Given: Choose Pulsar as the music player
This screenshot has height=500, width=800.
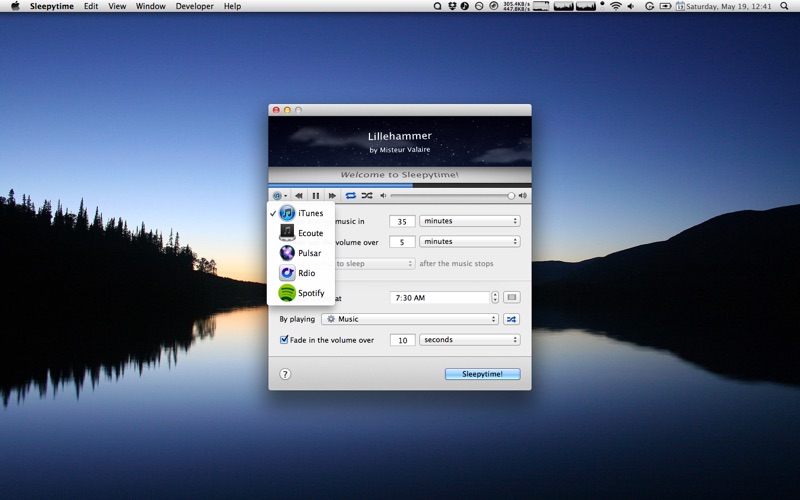Looking at the screenshot, I should pos(308,253).
